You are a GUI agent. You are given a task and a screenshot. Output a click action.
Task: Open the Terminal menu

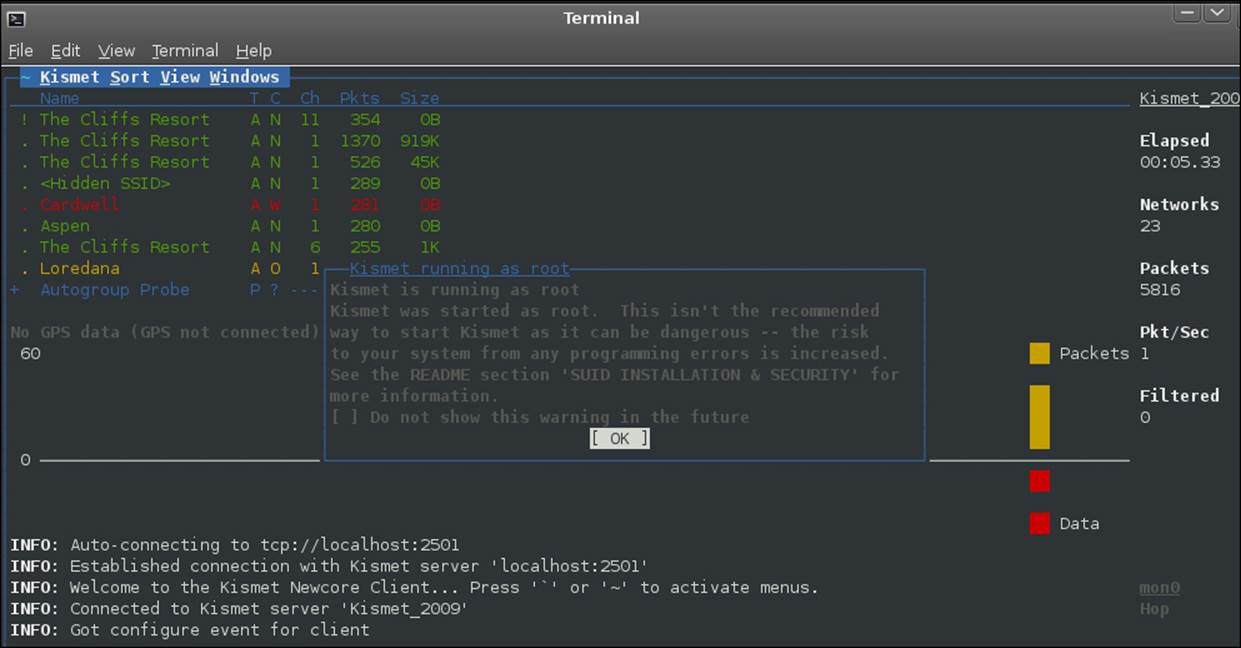(185, 50)
